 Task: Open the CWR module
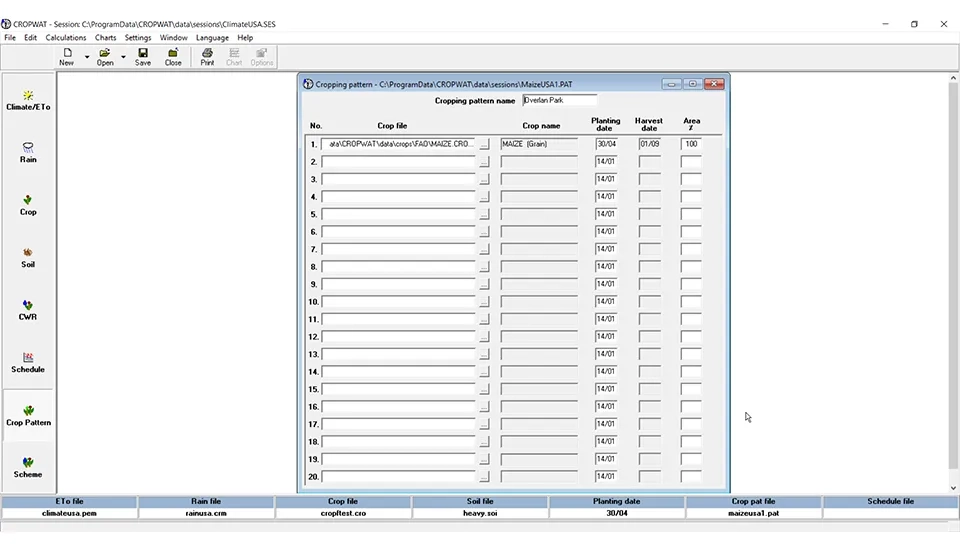(x=28, y=310)
